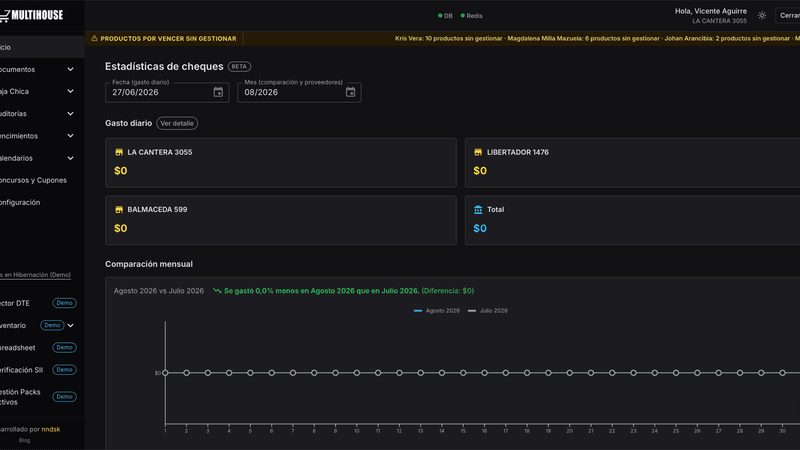Click user name Hola, Vicente Aguirre
Viewport: 800px width, 450px height.
click(x=711, y=11)
